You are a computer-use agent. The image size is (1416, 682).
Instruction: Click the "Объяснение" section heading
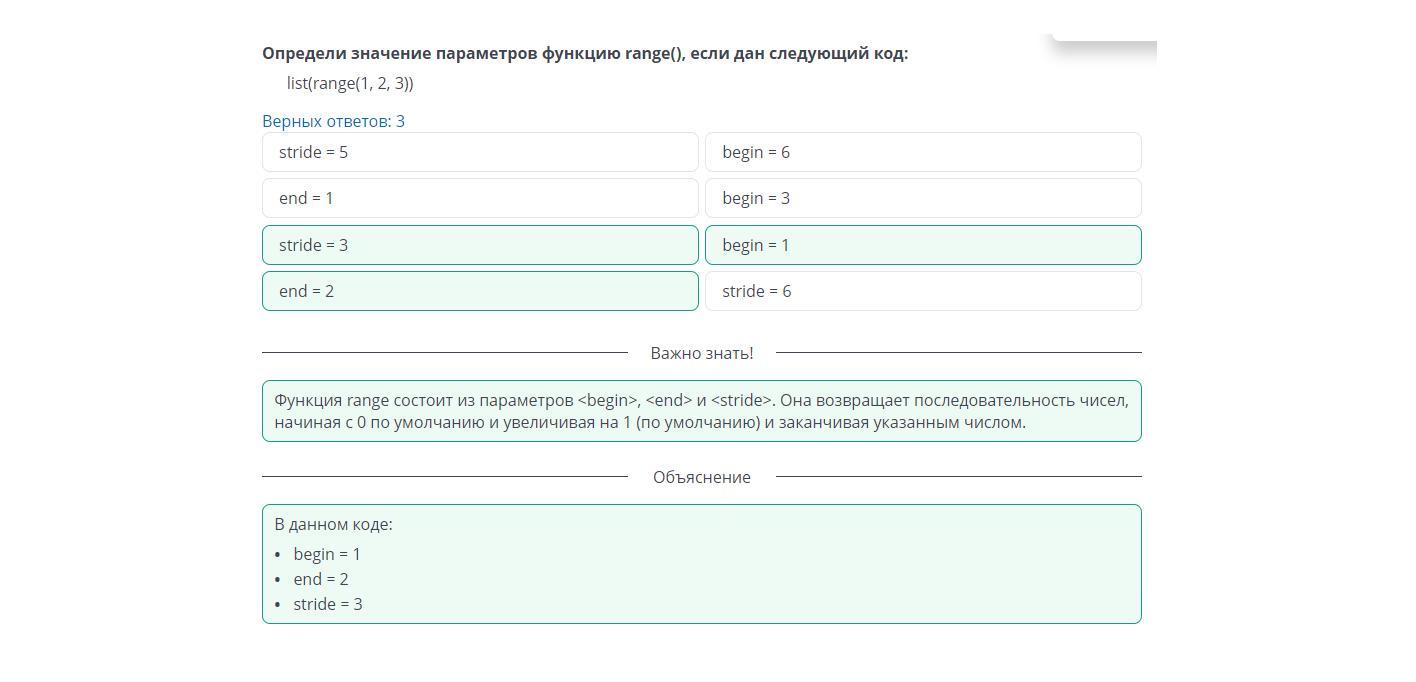pyautogui.click(x=701, y=477)
